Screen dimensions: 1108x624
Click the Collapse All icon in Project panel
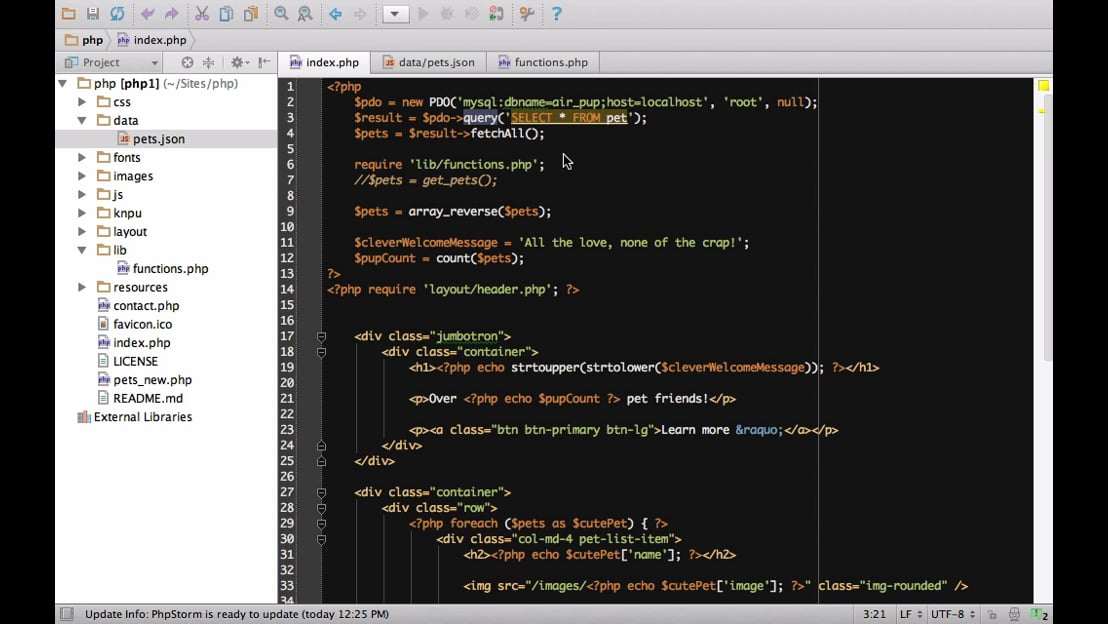pos(208,62)
